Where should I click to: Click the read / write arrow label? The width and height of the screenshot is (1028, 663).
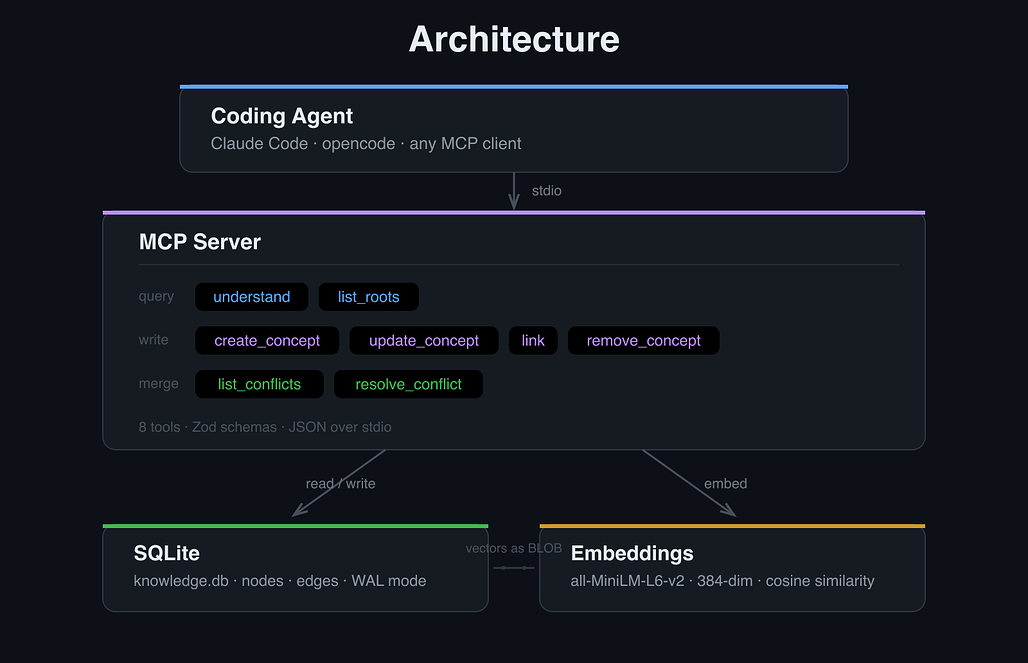tap(340, 483)
